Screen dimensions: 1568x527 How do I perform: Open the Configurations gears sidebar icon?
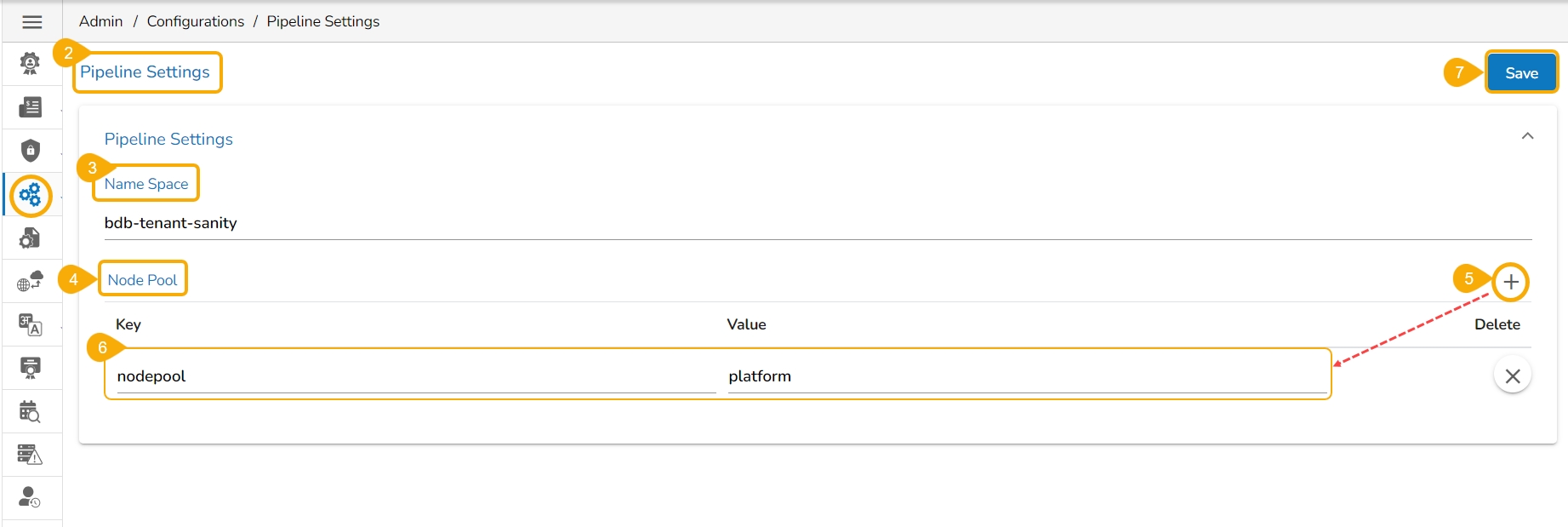tap(31, 196)
